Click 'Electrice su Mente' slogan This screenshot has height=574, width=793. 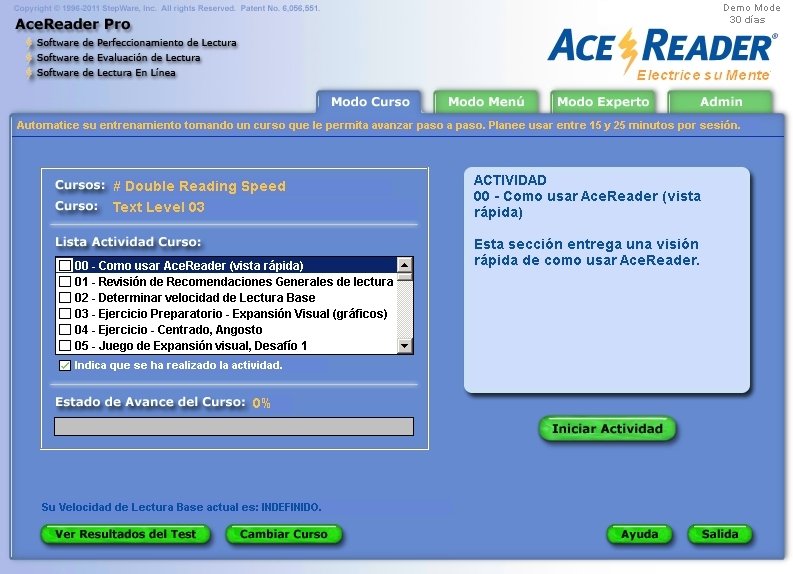(x=703, y=75)
